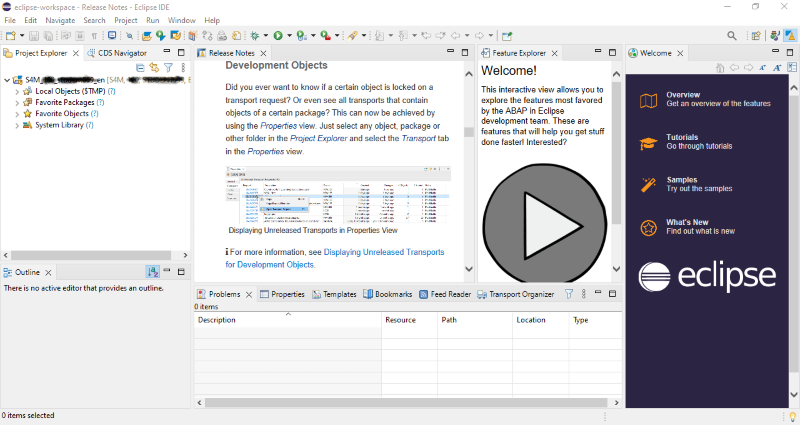Switch to the Templates tab
Viewport: 800px width, 425px height.
point(334,294)
